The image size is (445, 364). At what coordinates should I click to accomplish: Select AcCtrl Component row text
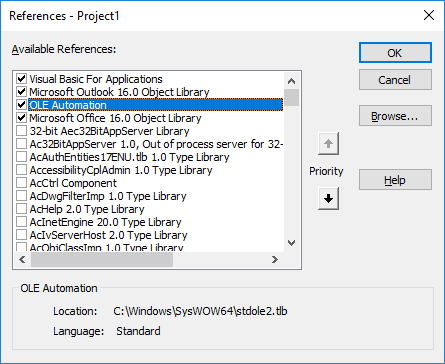[73, 183]
